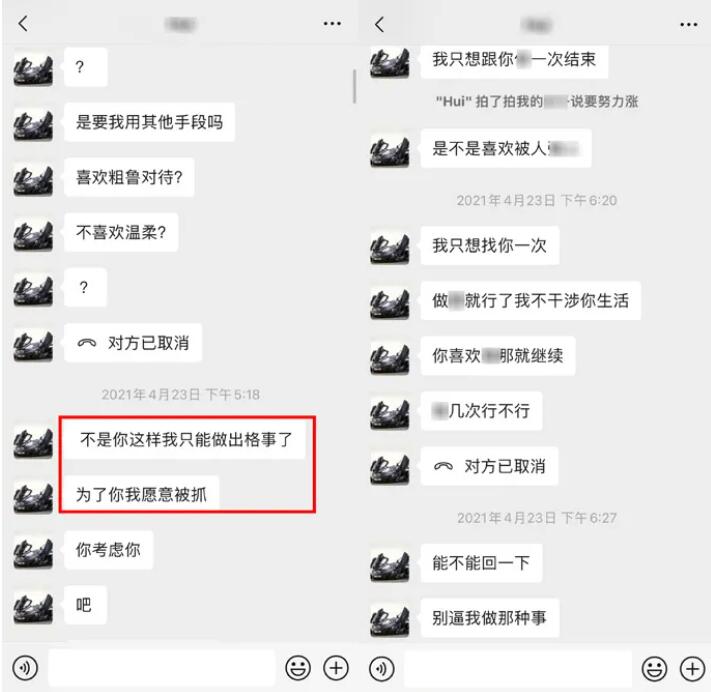Tap left chat's cancelled call bubble '对方已取消'
This screenshot has height=692, width=711.
coord(133,343)
